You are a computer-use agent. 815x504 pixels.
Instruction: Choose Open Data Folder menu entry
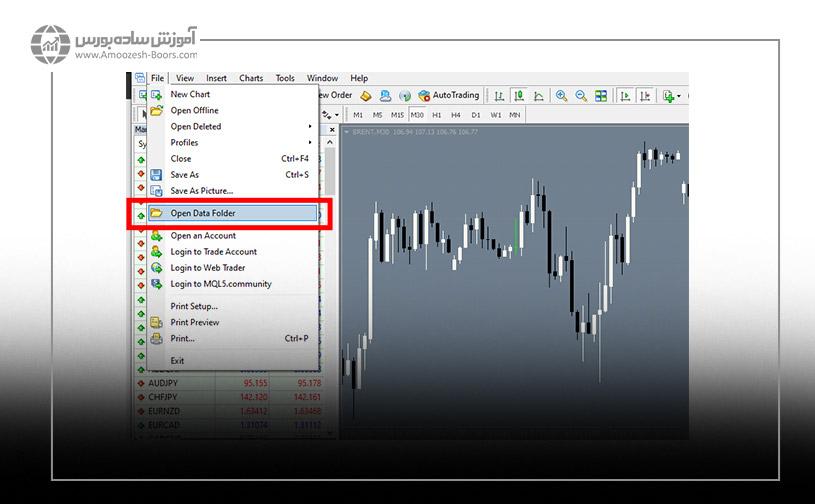coord(203,213)
